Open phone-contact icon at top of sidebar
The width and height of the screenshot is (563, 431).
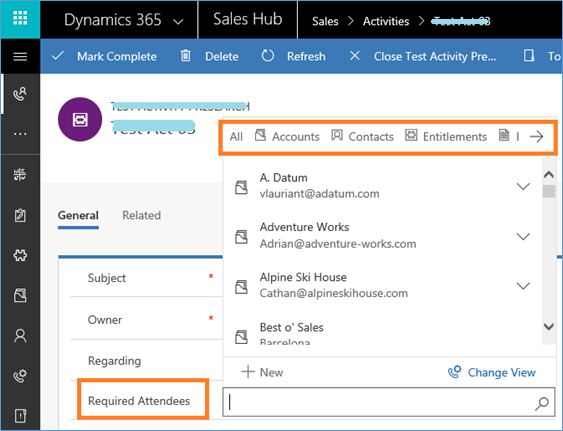(20, 94)
